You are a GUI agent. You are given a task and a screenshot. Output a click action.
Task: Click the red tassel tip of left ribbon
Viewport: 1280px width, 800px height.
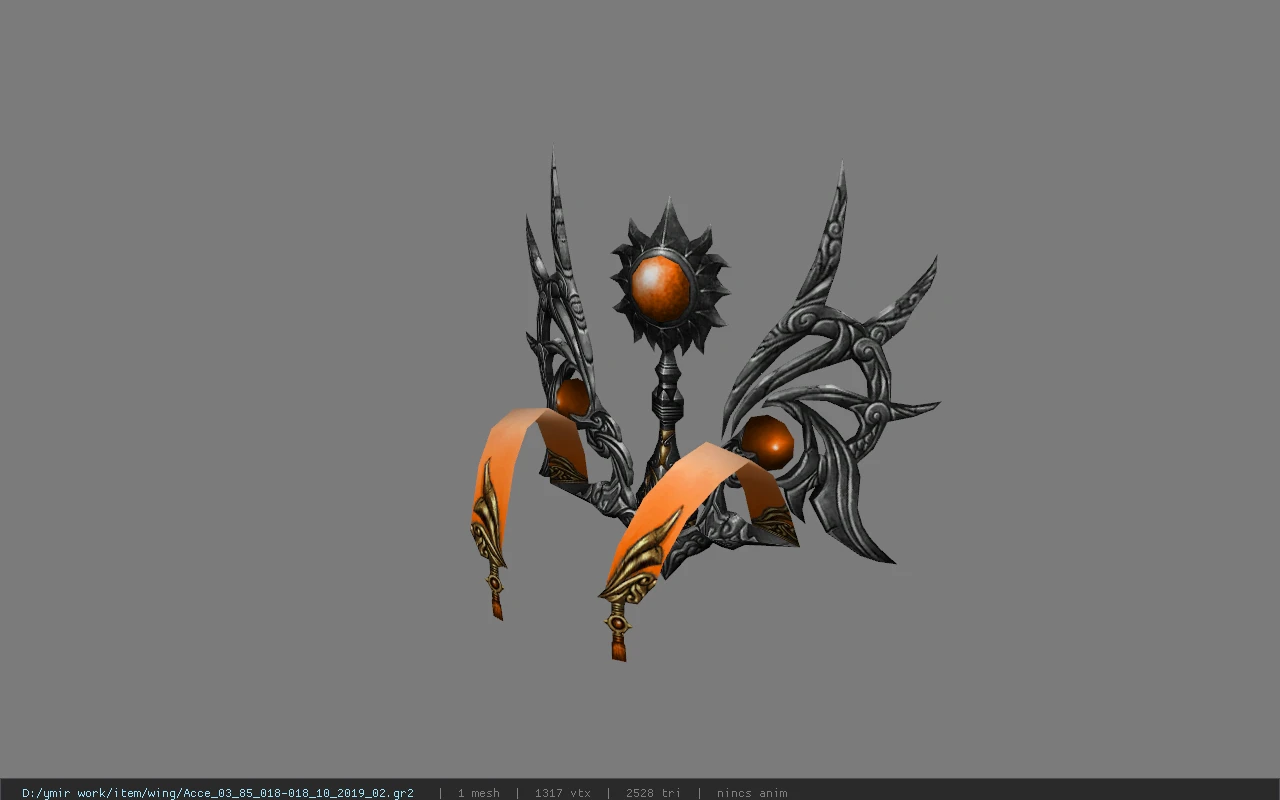(x=497, y=606)
